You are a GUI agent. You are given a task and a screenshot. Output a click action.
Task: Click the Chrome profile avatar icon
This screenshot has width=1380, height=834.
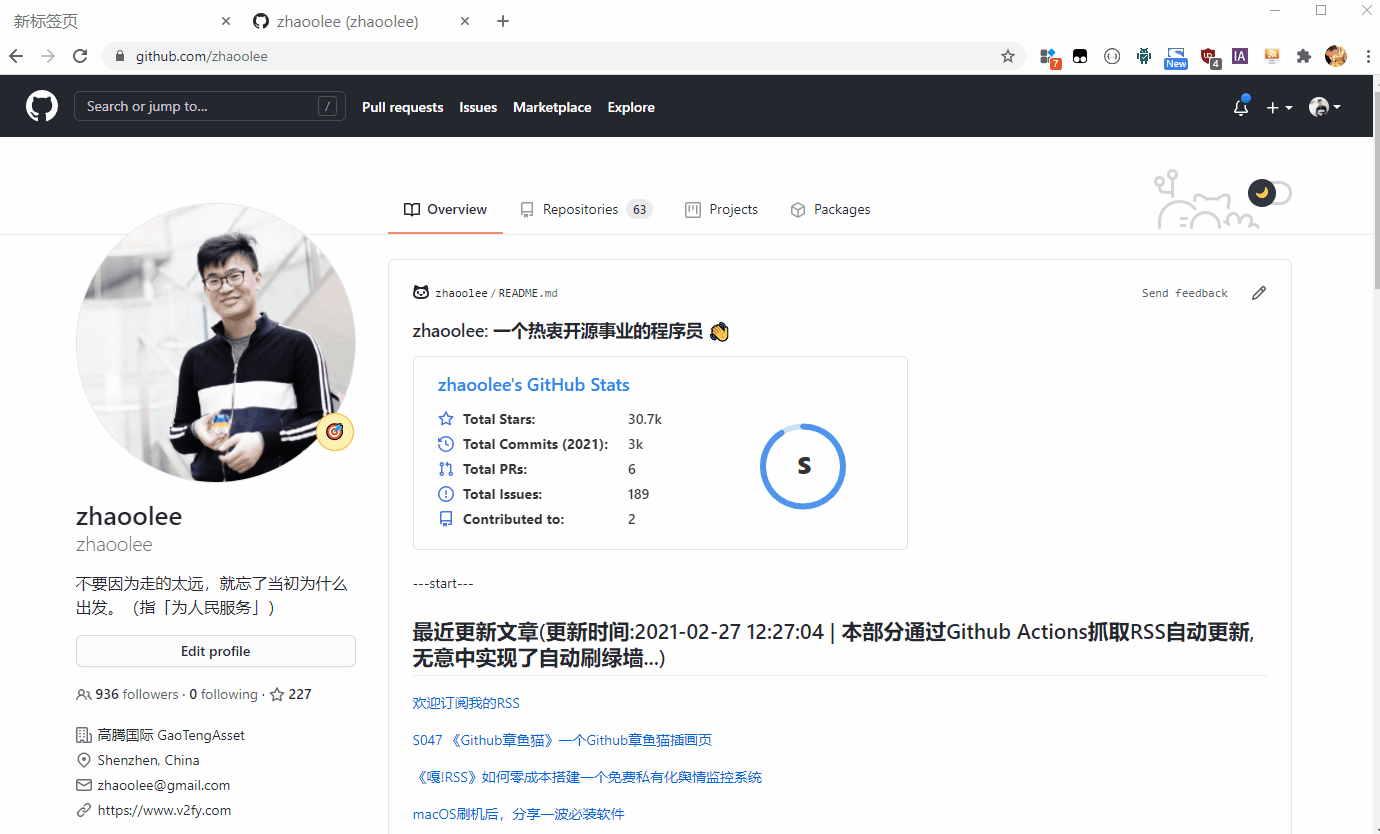click(x=1336, y=56)
